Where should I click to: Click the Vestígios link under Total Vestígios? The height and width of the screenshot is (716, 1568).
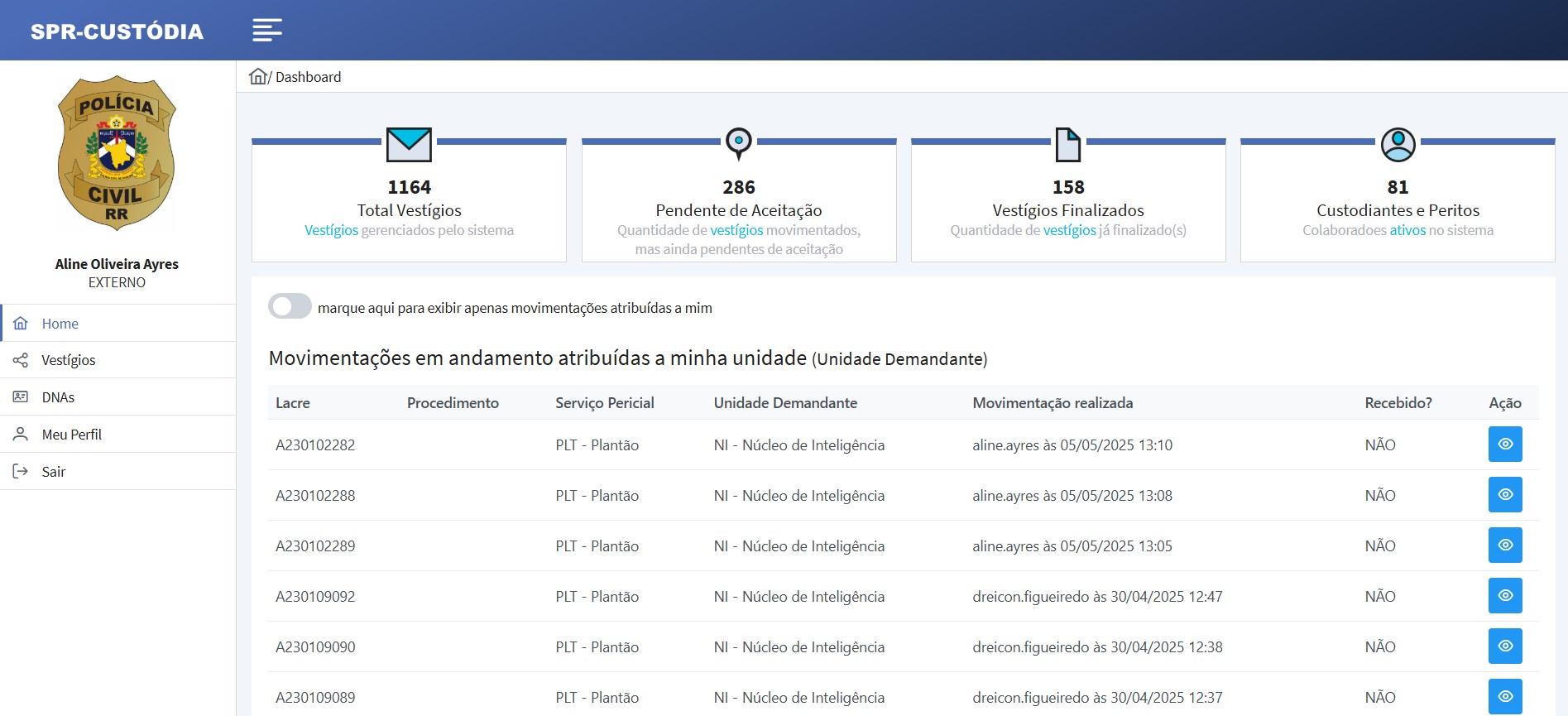pos(331,230)
